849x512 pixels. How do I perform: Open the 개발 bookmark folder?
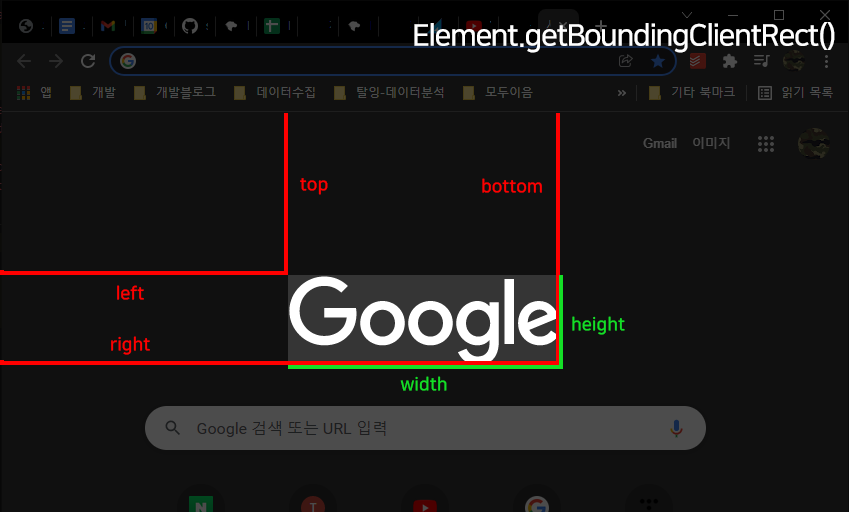coord(93,93)
